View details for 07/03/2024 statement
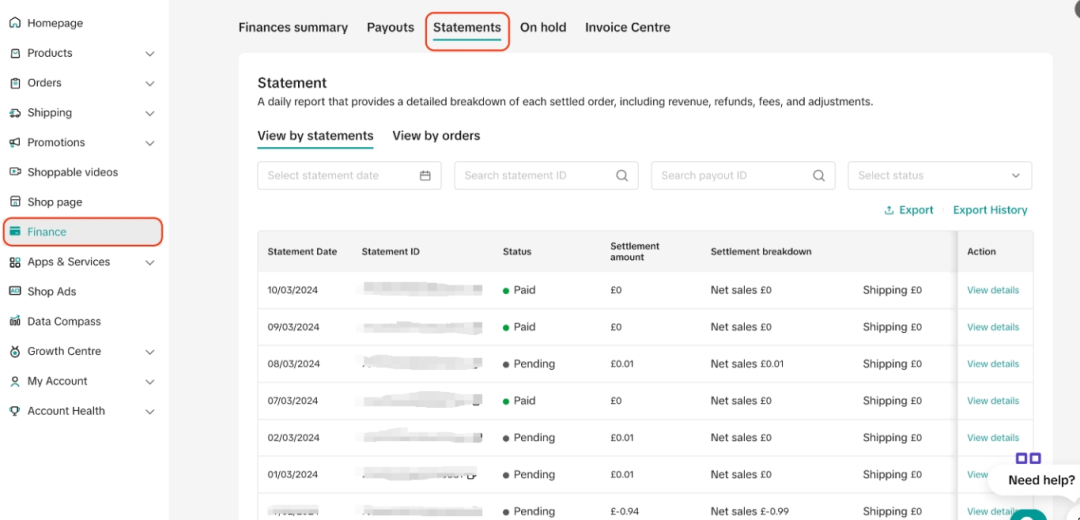Screen dimensions: 1080x520 pyautogui.click(x=993, y=401)
